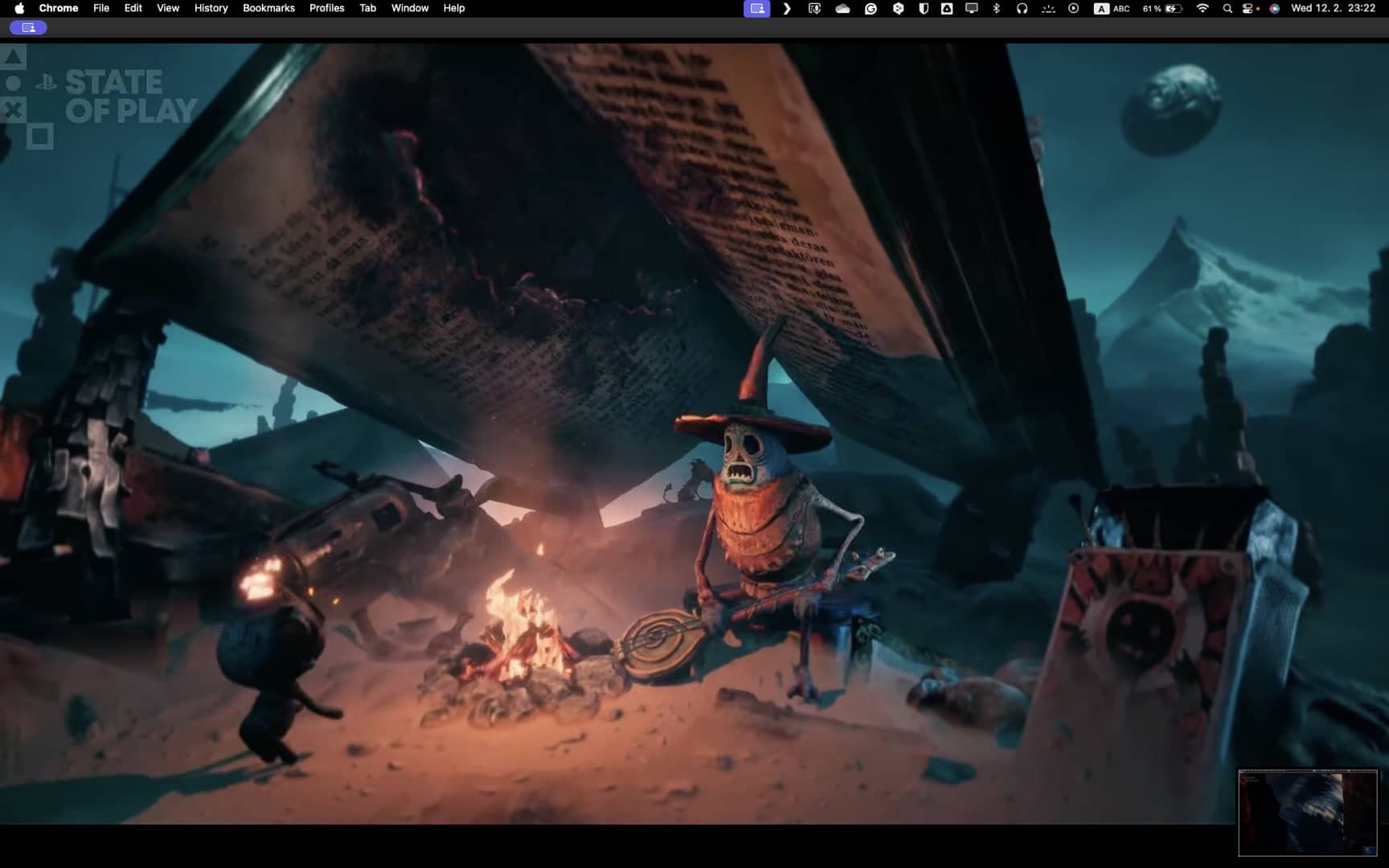This screenshot has height=868, width=1389.
Task: Open the Grammarly G menu bar icon
Action: click(871, 8)
